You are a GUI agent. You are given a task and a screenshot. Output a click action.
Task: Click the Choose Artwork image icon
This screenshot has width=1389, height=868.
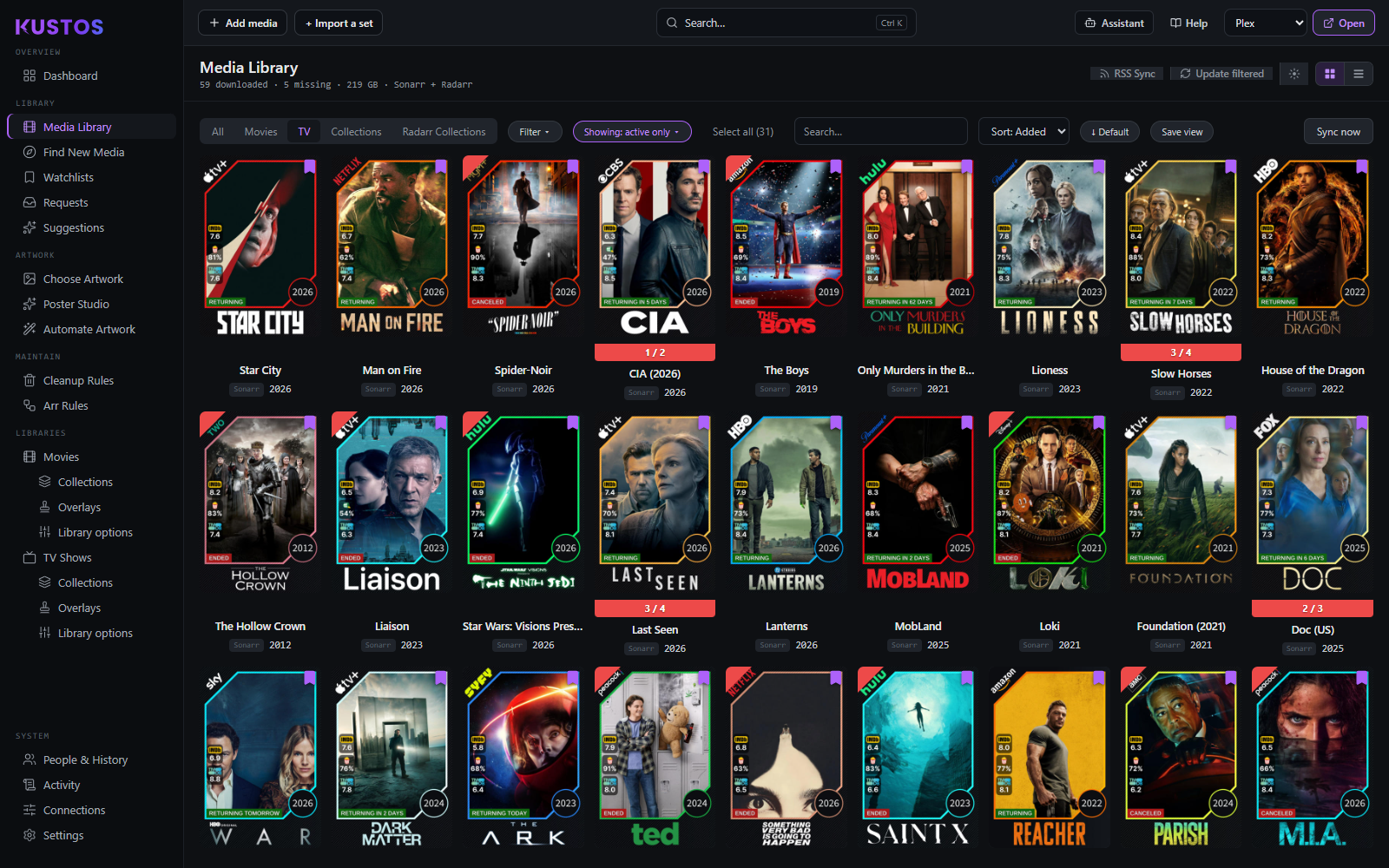pos(30,279)
